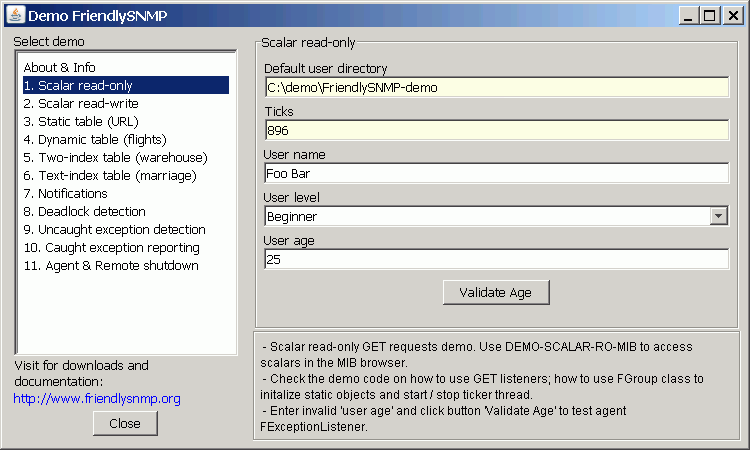The width and height of the screenshot is (750, 450).
Task: Click into the User age field
Action: point(496,259)
